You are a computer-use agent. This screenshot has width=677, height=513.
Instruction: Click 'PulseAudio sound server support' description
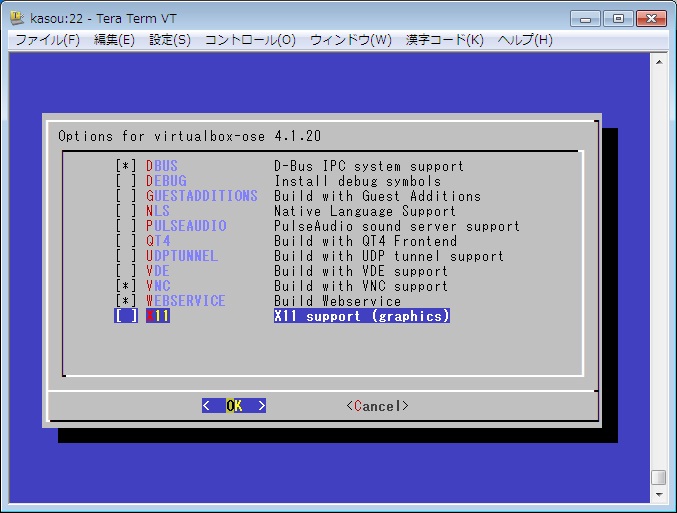[x=397, y=226]
